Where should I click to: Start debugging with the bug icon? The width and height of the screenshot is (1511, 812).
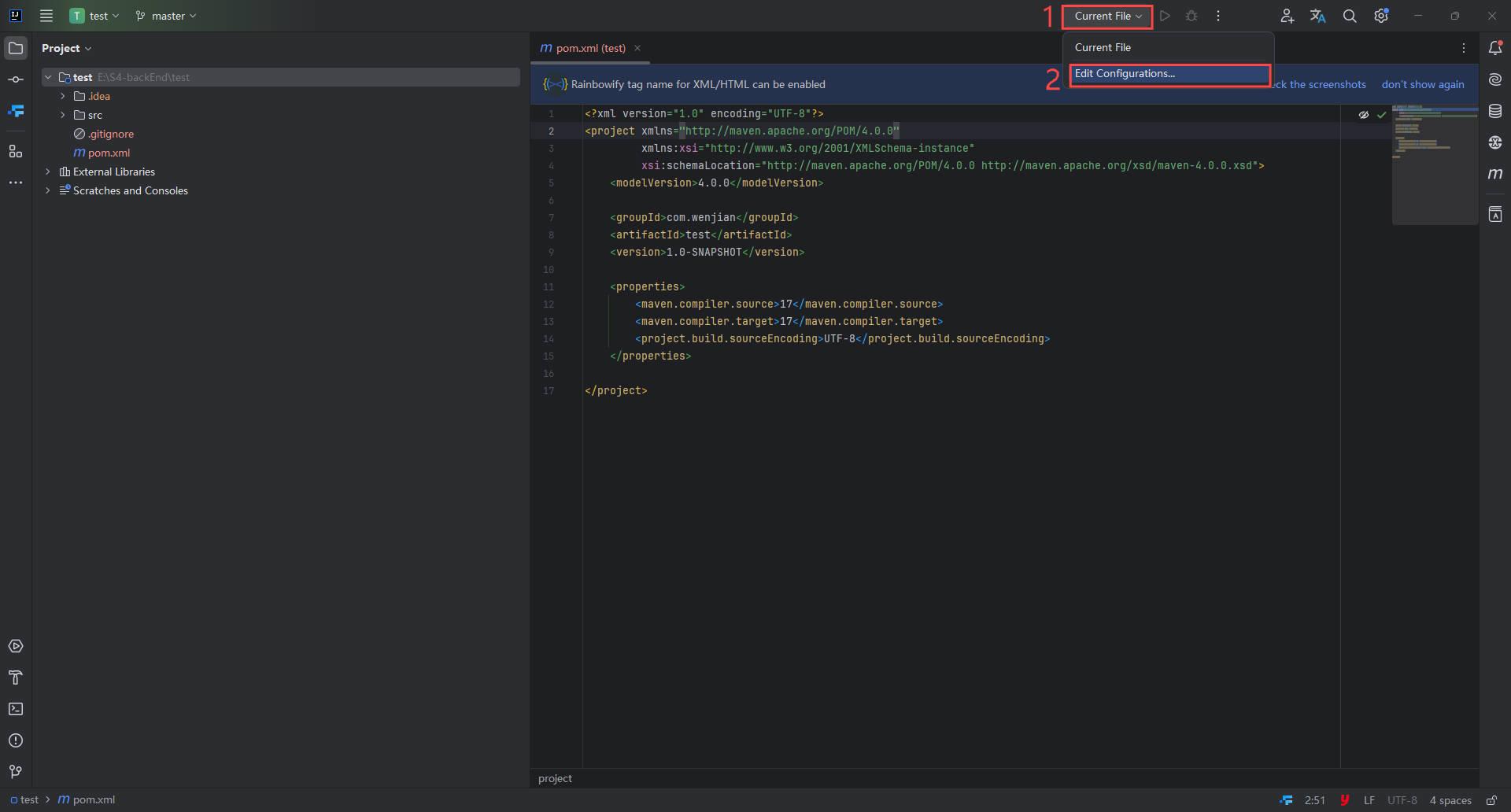coord(1191,16)
